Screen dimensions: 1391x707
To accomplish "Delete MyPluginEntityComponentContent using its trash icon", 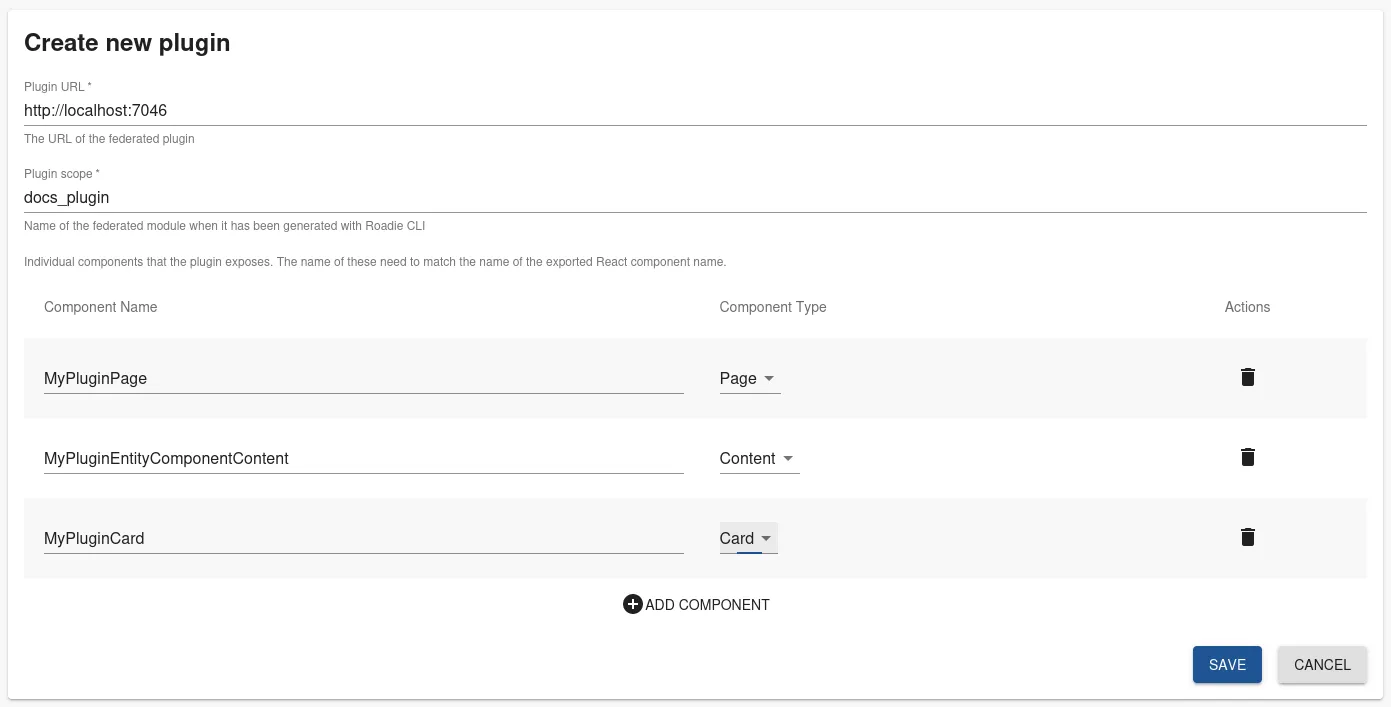I will click(1247, 457).
